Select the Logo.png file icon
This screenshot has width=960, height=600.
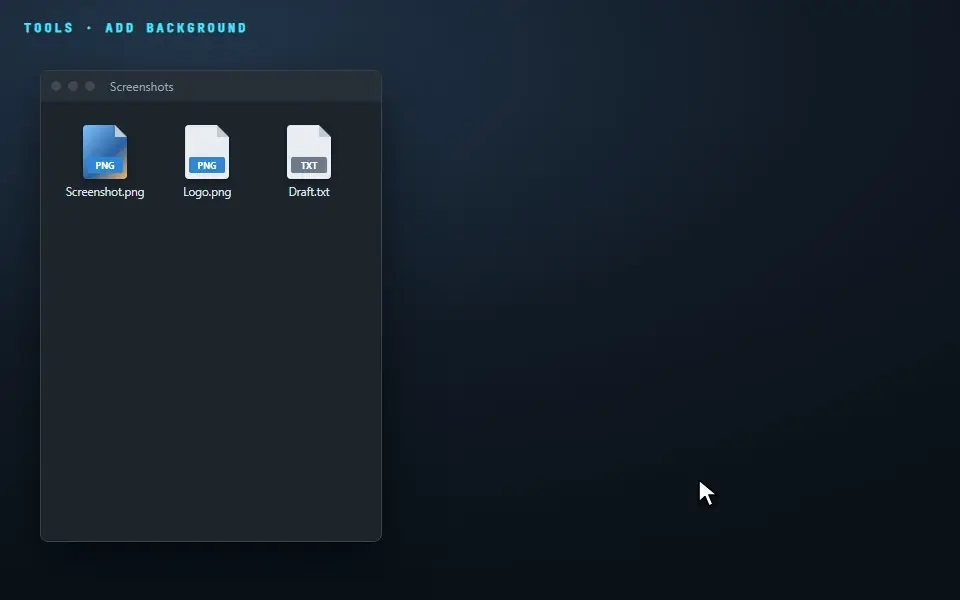tap(207, 152)
